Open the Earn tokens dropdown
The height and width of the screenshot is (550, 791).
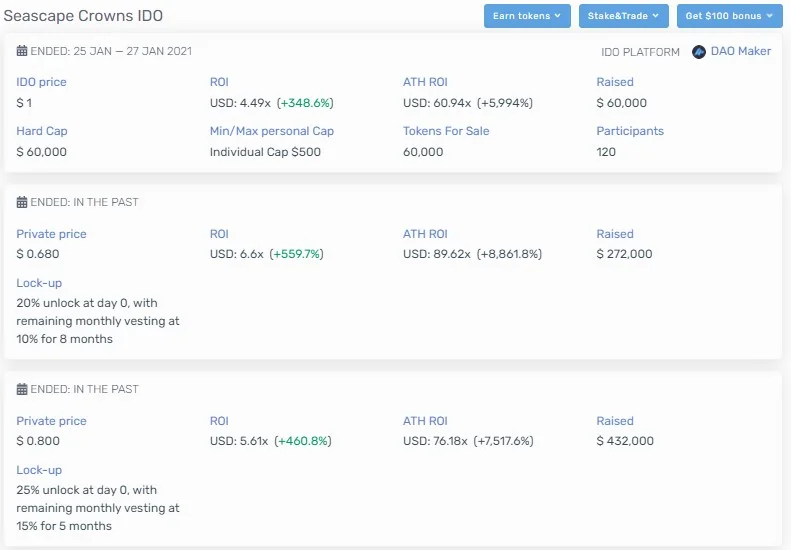tap(527, 16)
